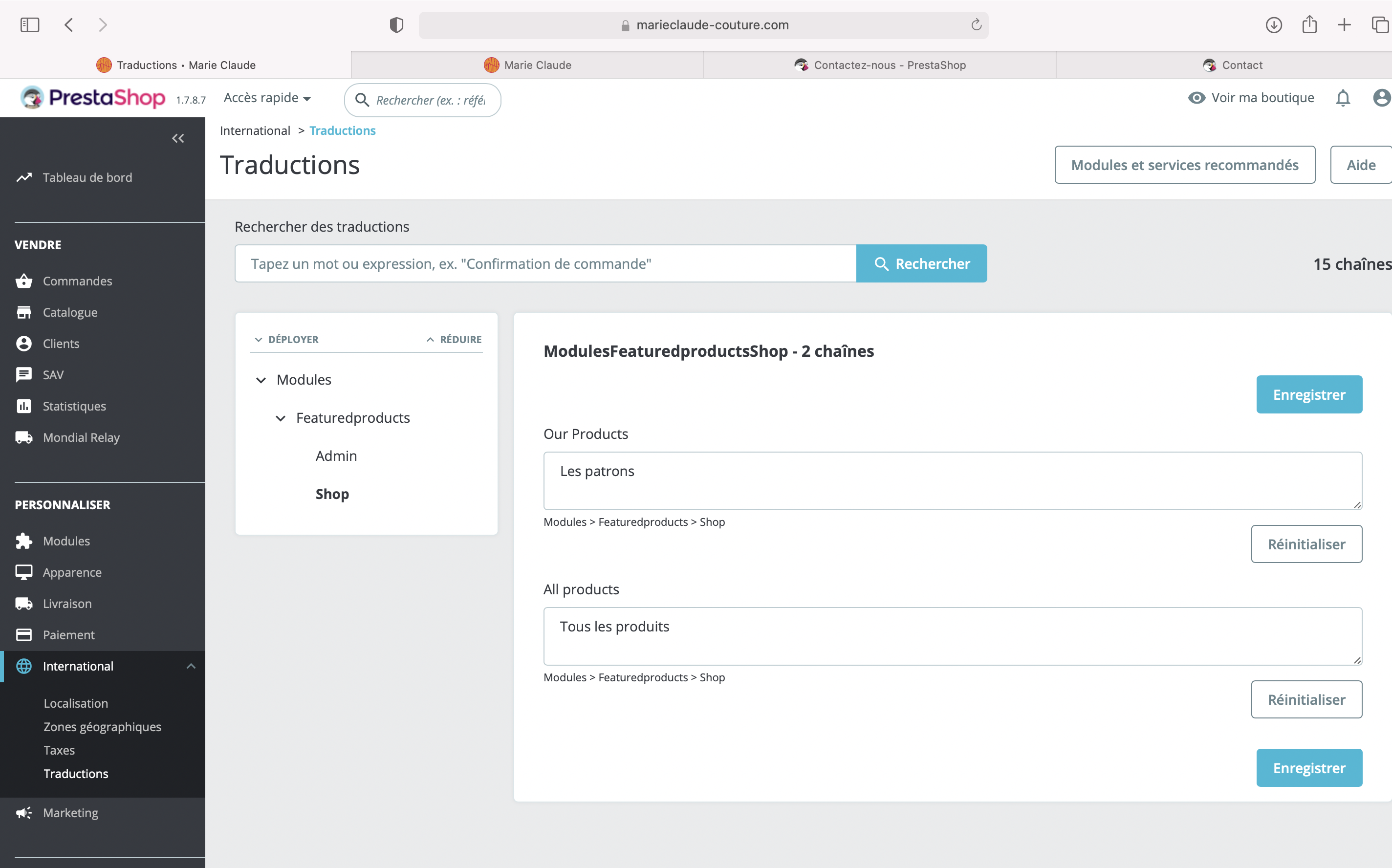The image size is (1392, 868).
Task: Click the PrestaShop logo
Action: (x=93, y=98)
